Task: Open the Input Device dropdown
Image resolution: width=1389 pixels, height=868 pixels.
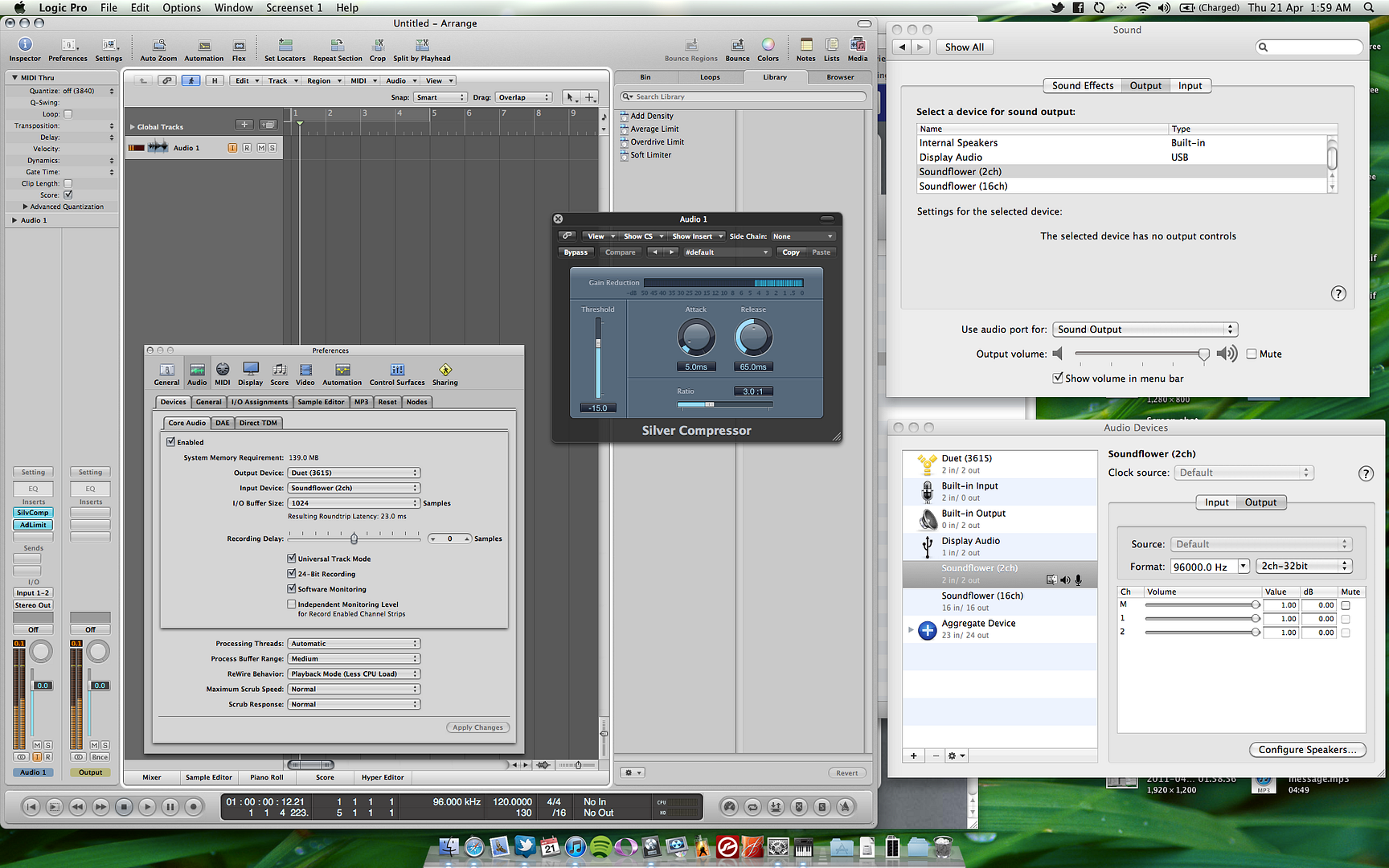Action: [354, 488]
